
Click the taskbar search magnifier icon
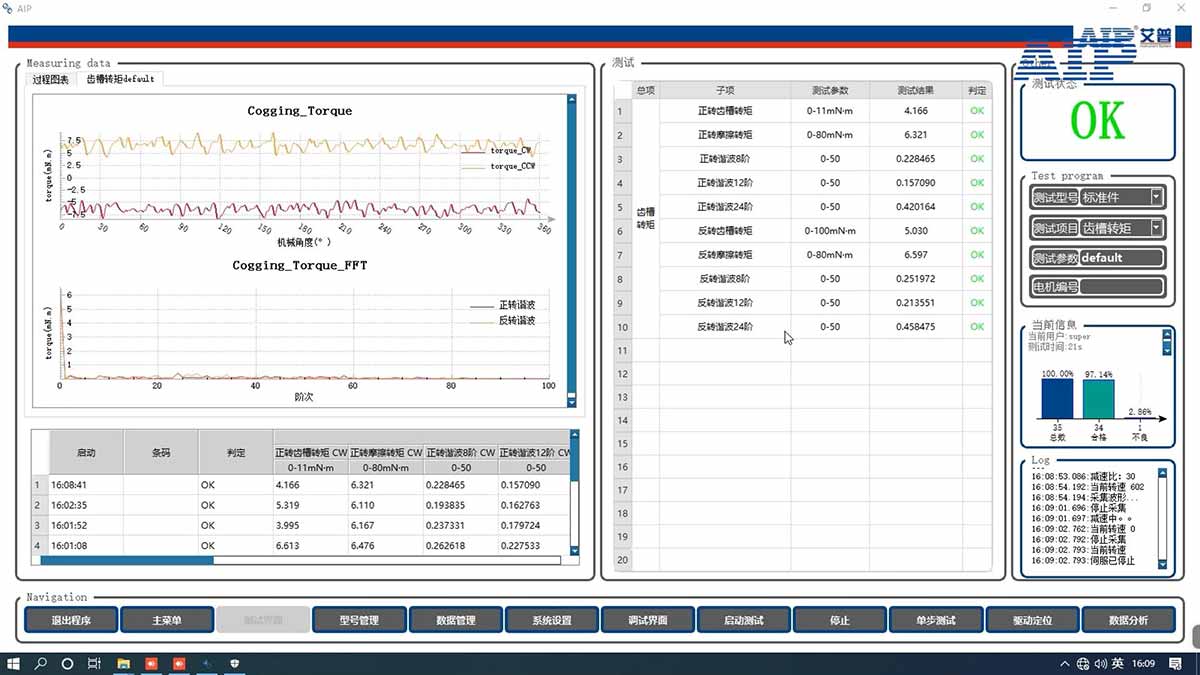tap(41, 664)
